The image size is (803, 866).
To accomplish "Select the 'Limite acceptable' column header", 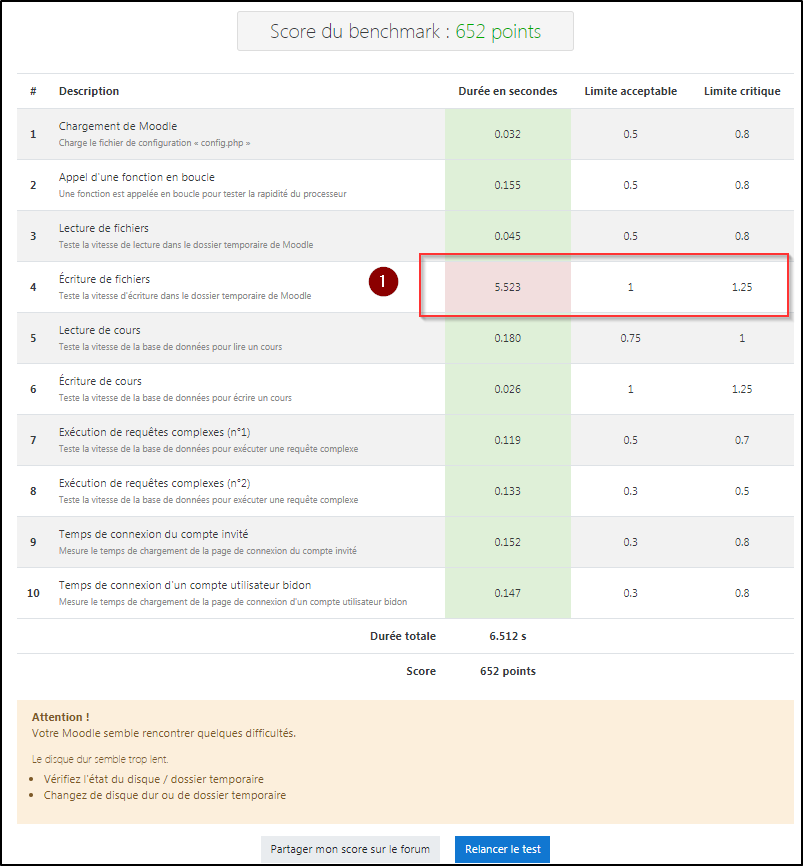I will [630, 91].
